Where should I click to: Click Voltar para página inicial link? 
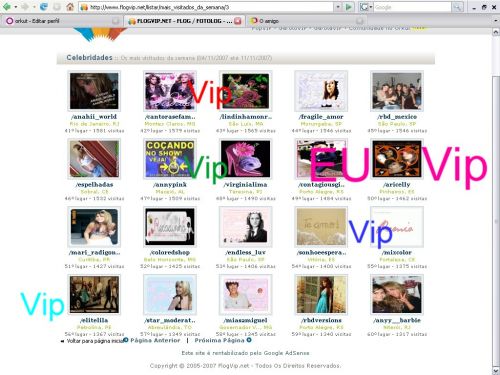[x=95, y=341]
